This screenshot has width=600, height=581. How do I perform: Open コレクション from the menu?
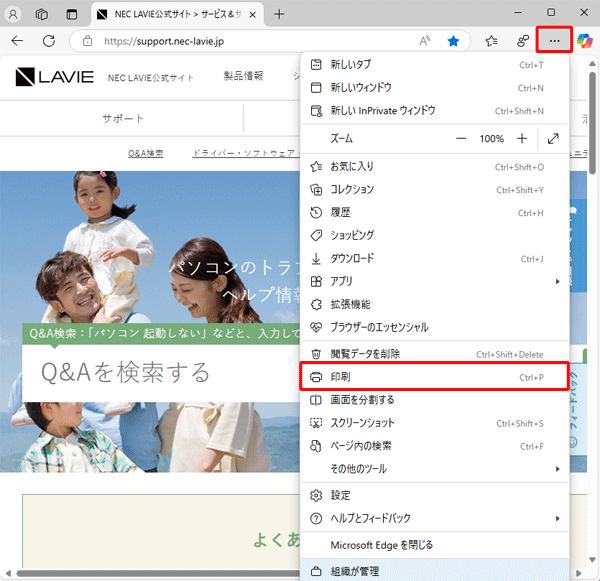point(435,190)
